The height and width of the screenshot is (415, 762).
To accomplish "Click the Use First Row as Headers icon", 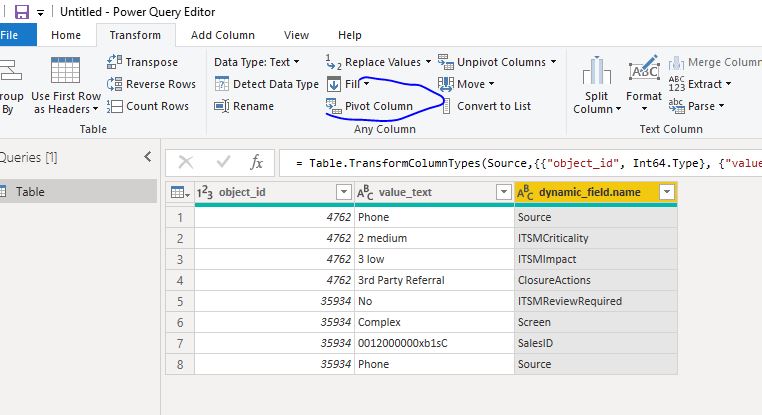I will pyautogui.click(x=65, y=70).
